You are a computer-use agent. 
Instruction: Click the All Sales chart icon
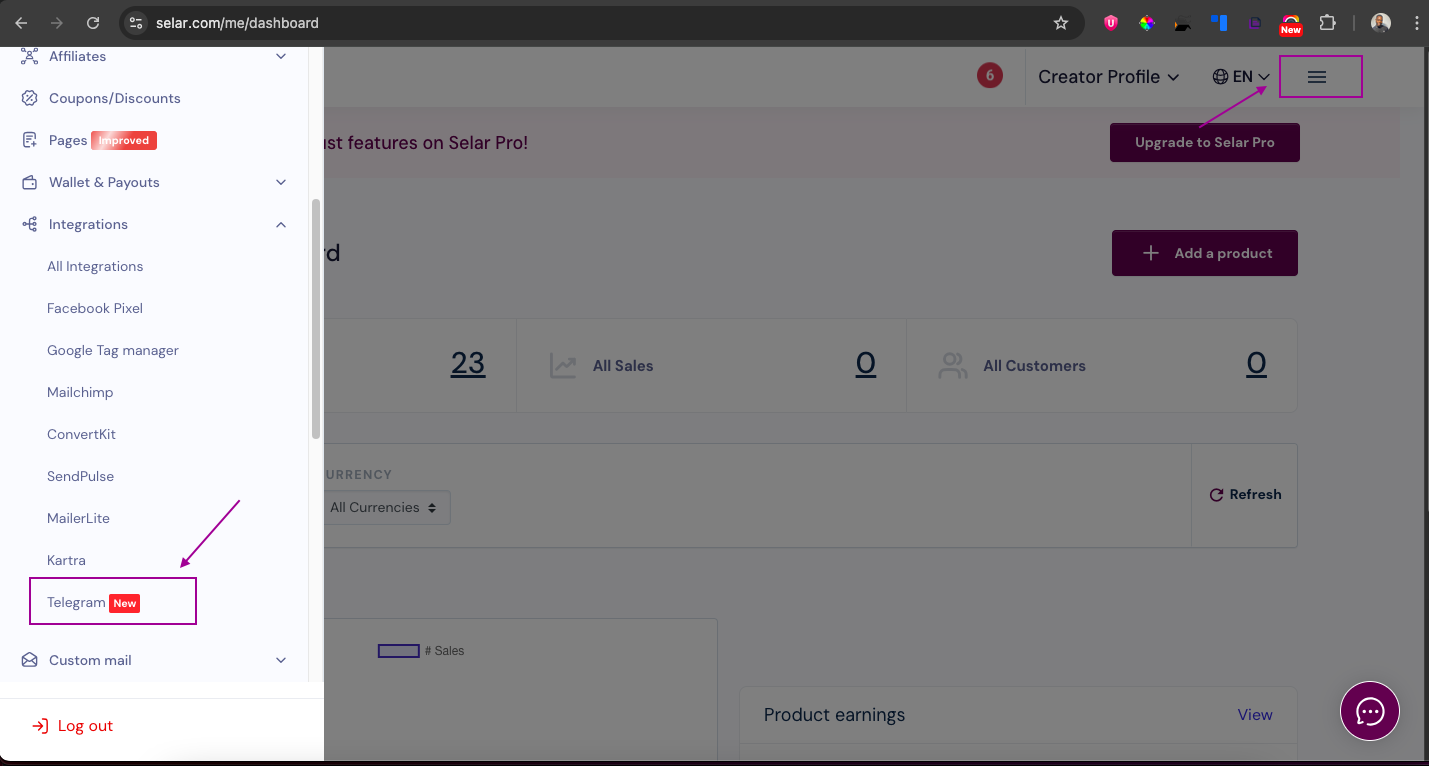pos(563,365)
